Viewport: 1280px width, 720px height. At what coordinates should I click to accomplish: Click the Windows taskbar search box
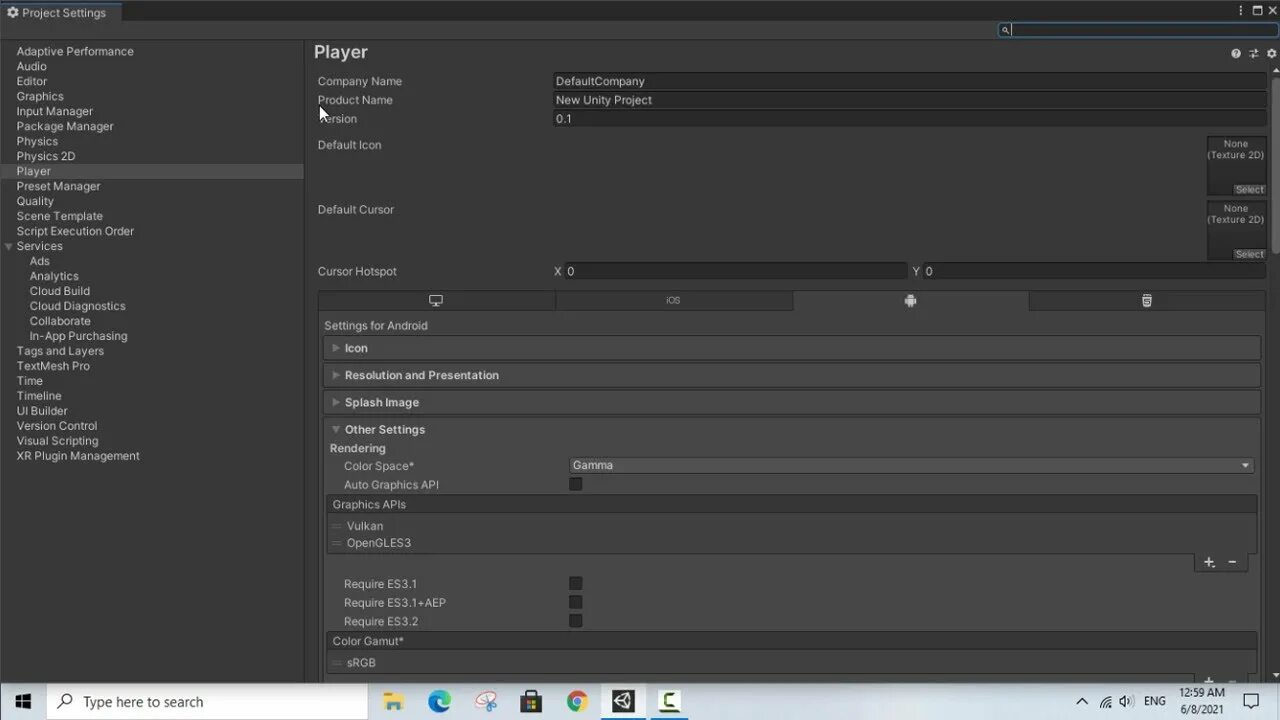click(207, 701)
